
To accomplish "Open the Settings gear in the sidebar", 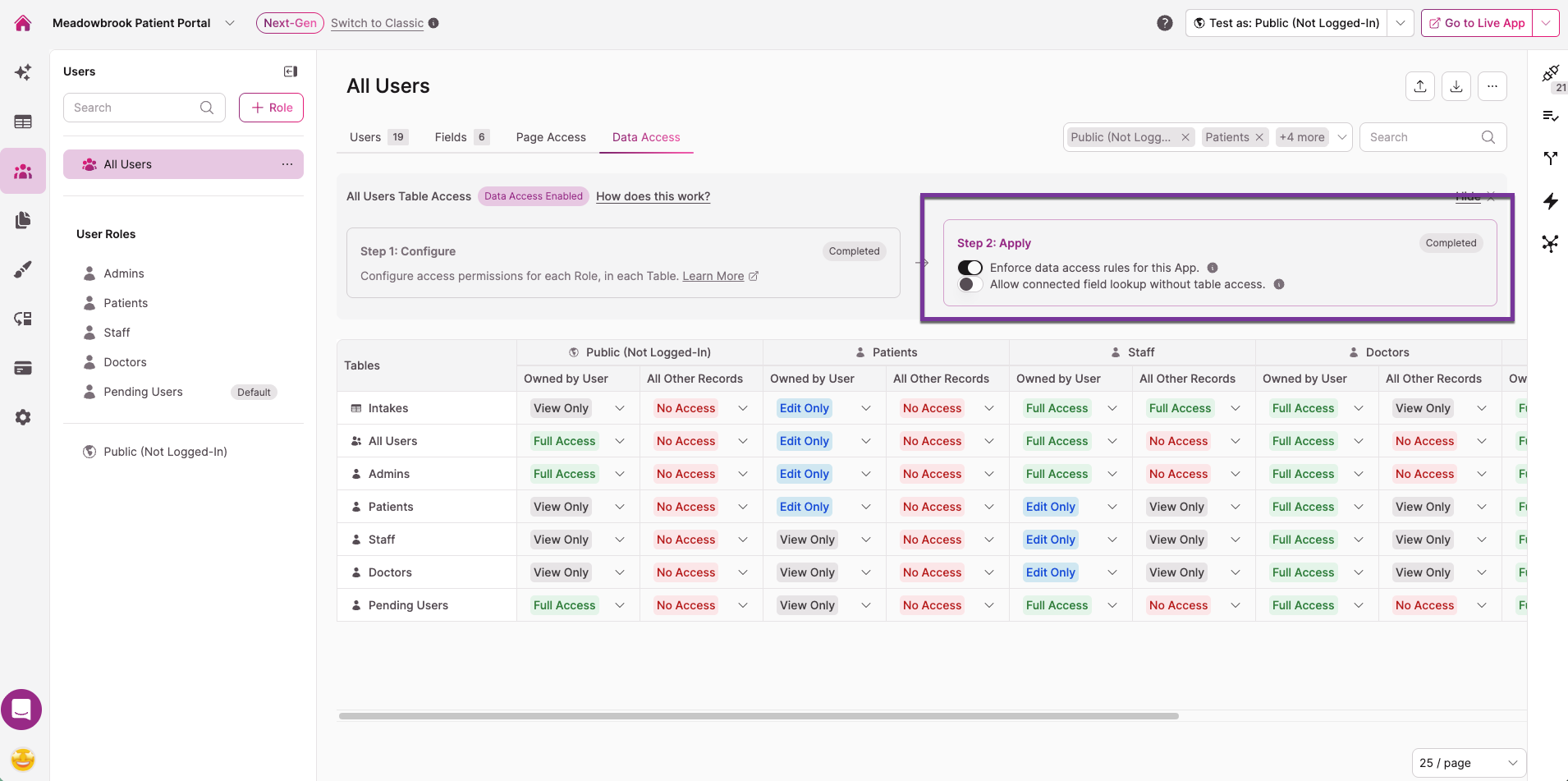I will pyautogui.click(x=23, y=417).
